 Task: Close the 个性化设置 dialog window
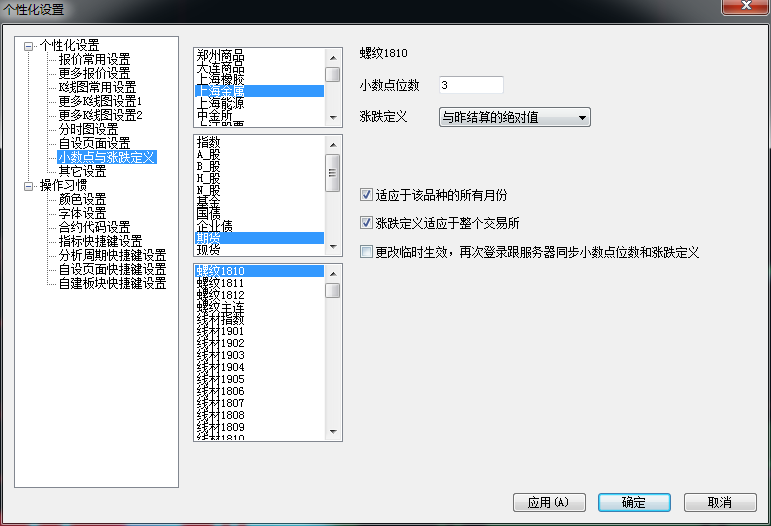744,9
